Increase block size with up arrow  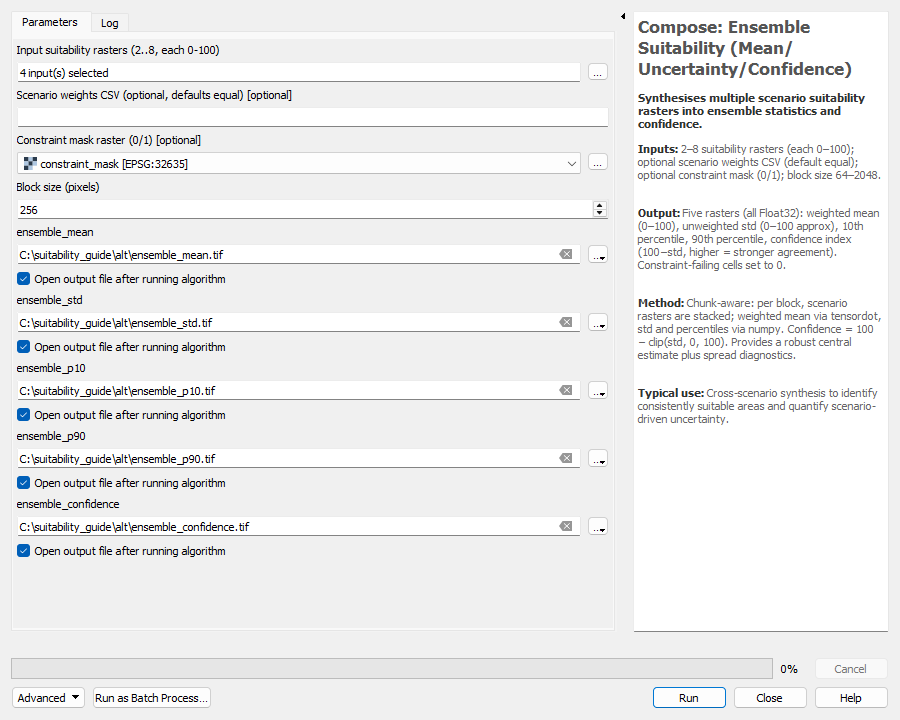pyautogui.click(x=600, y=206)
